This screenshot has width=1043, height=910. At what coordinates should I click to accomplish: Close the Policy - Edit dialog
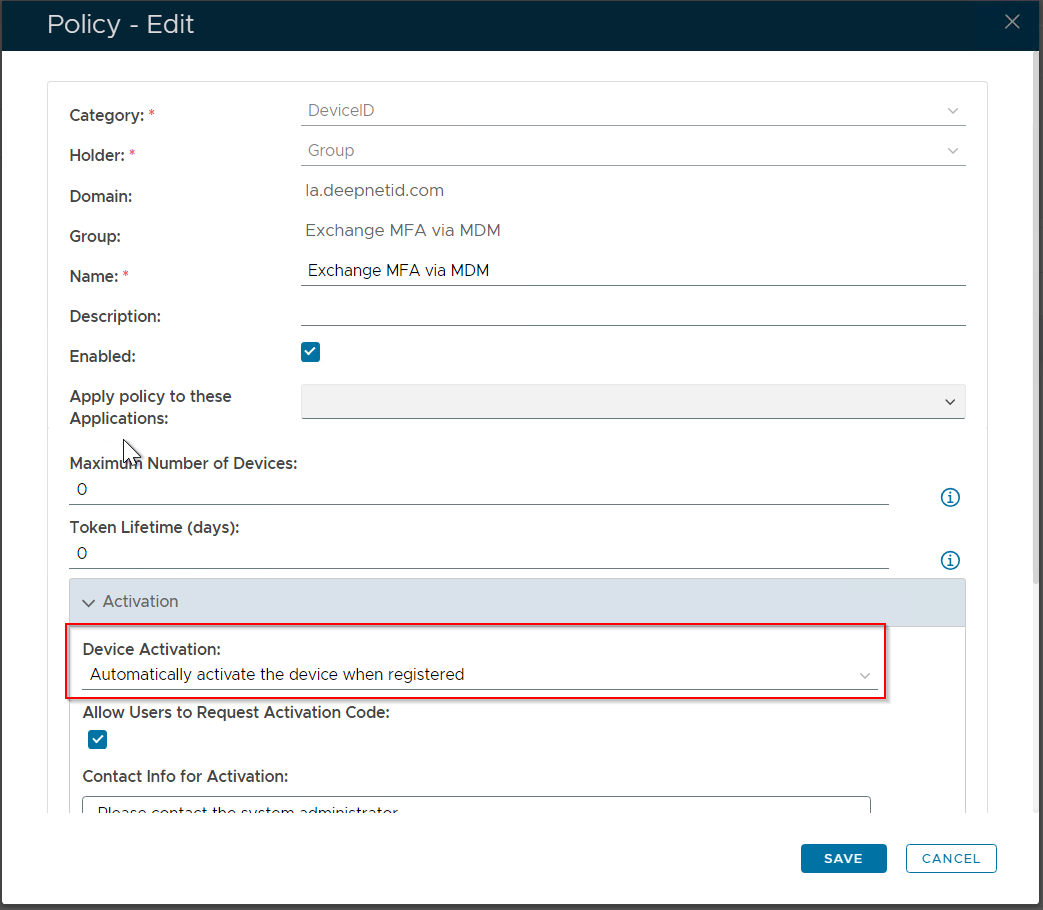pos(1012,22)
